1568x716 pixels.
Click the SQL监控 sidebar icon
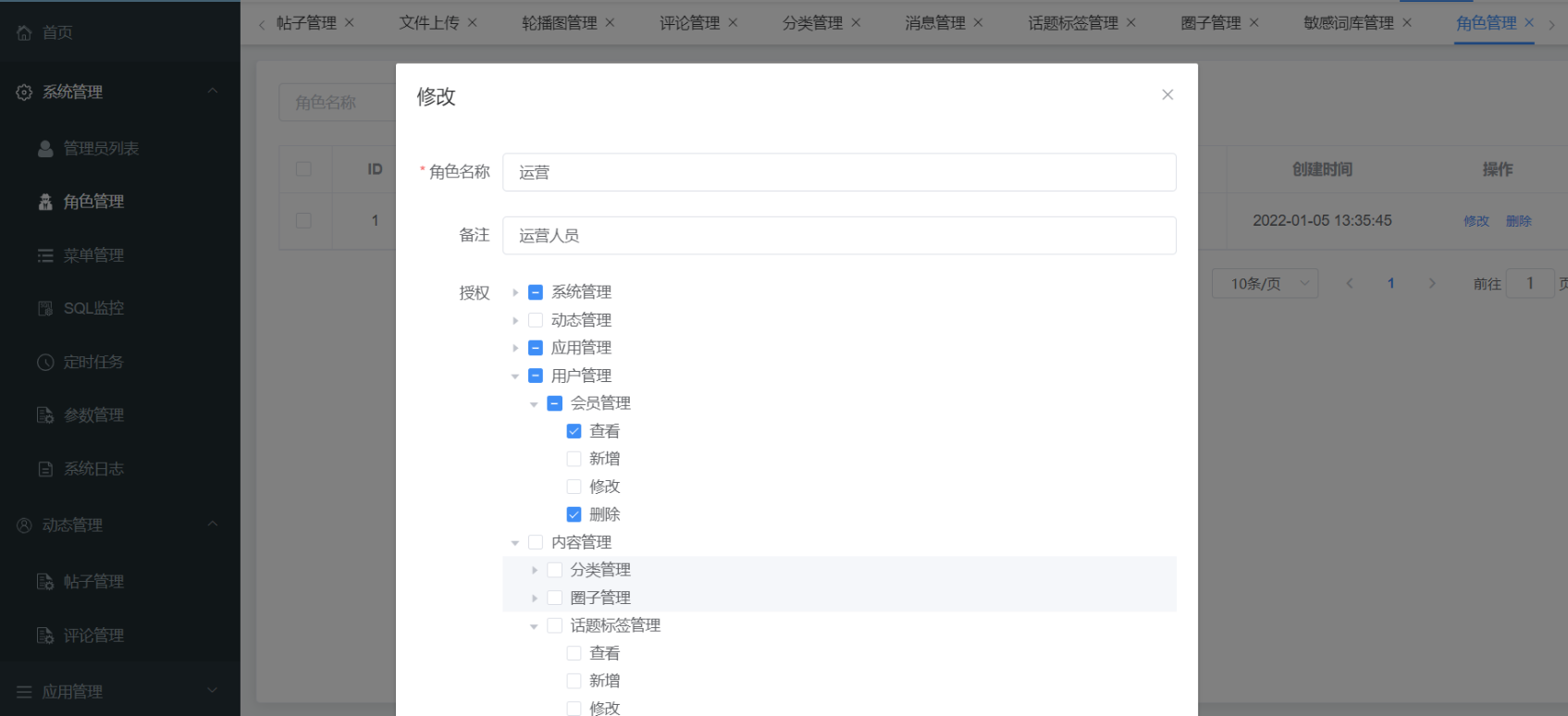[45, 308]
